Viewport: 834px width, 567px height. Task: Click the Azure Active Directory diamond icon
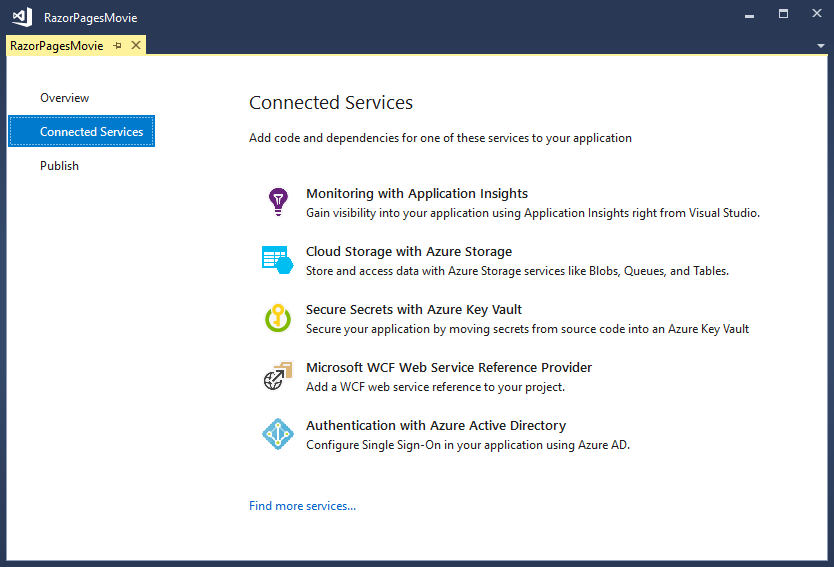pyautogui.click(x=277, y=433)
